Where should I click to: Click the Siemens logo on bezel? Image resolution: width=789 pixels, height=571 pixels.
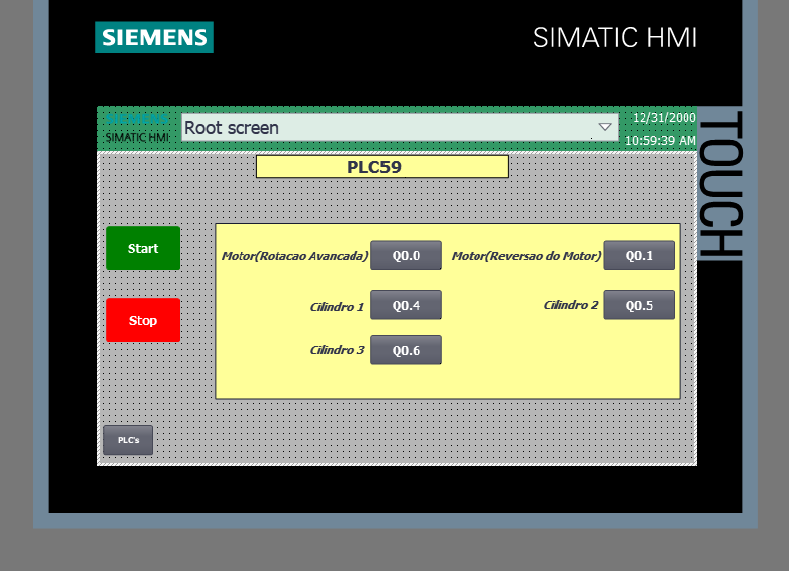154,37
